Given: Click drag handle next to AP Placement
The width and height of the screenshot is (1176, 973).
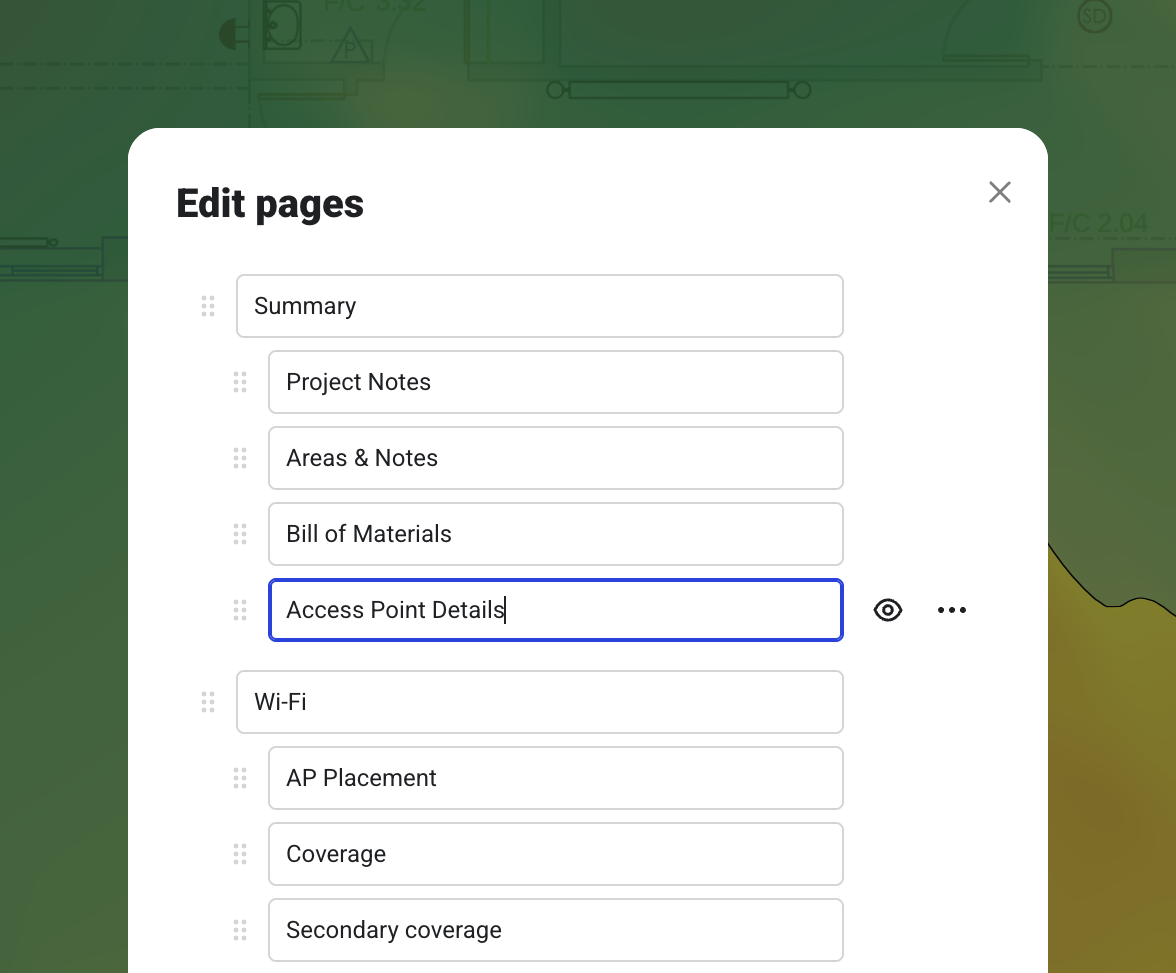Looking at the screenshot, I should pos(240,778).
